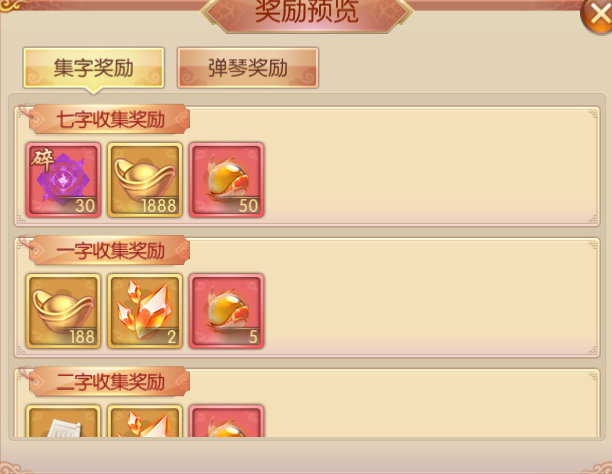Click the 七字收集奖励 section header
The height and width of the screenshot is (474, 612).
tap(110, 119)
